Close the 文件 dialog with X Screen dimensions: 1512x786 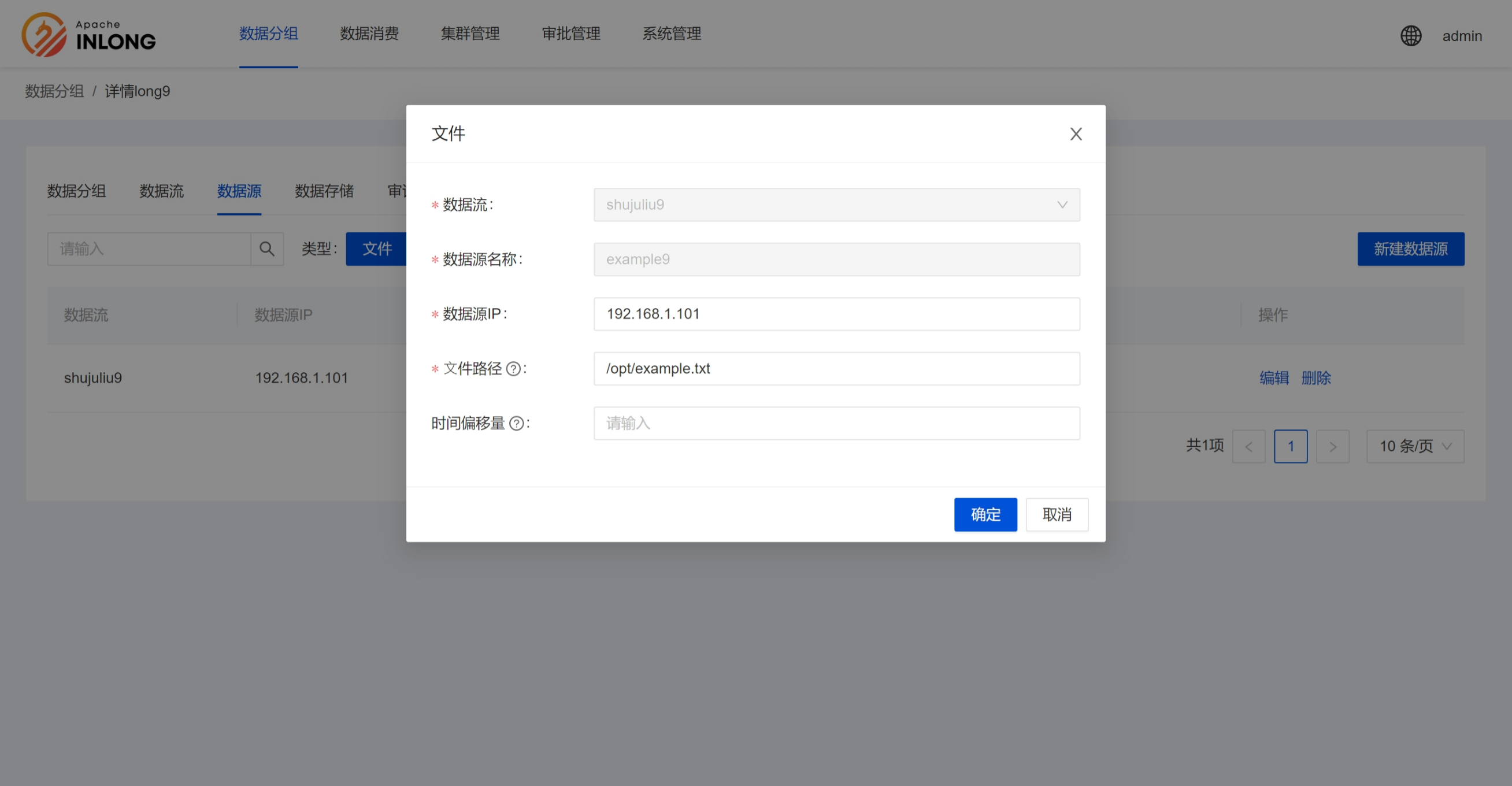coord(1075,134)
